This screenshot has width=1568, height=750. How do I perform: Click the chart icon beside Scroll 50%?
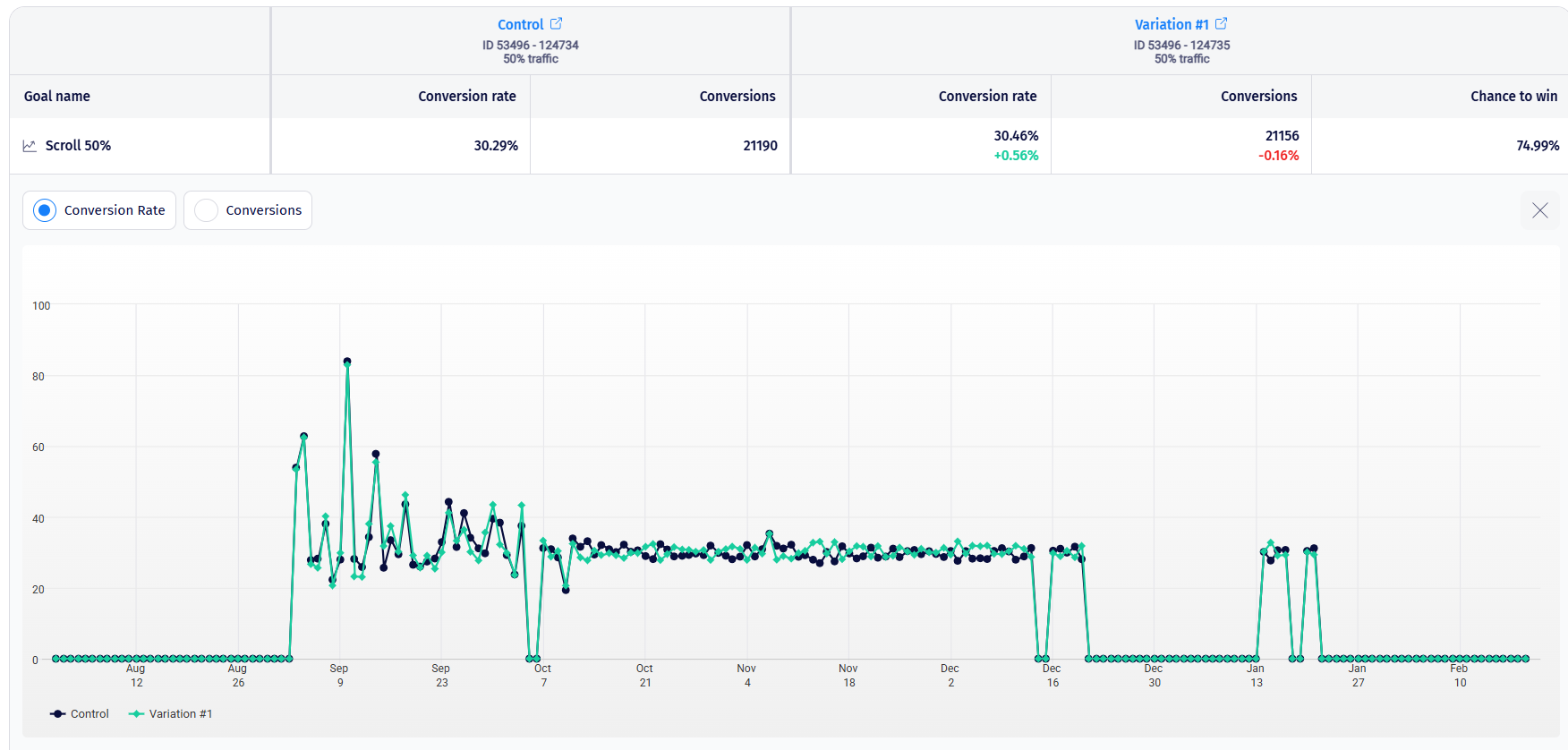[30, 146]
